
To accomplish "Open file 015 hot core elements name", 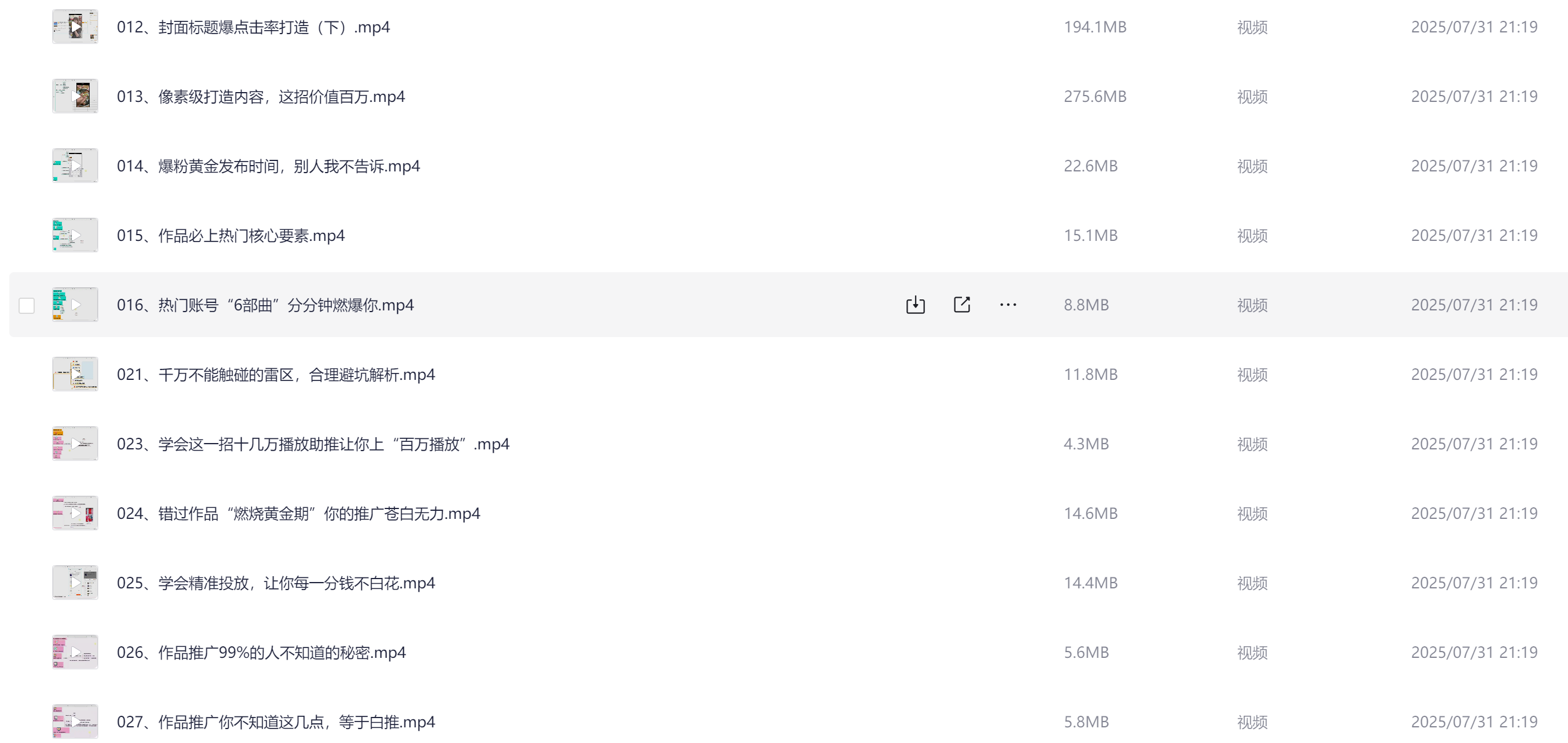I will pyautogui.click(x=231, y=236).
